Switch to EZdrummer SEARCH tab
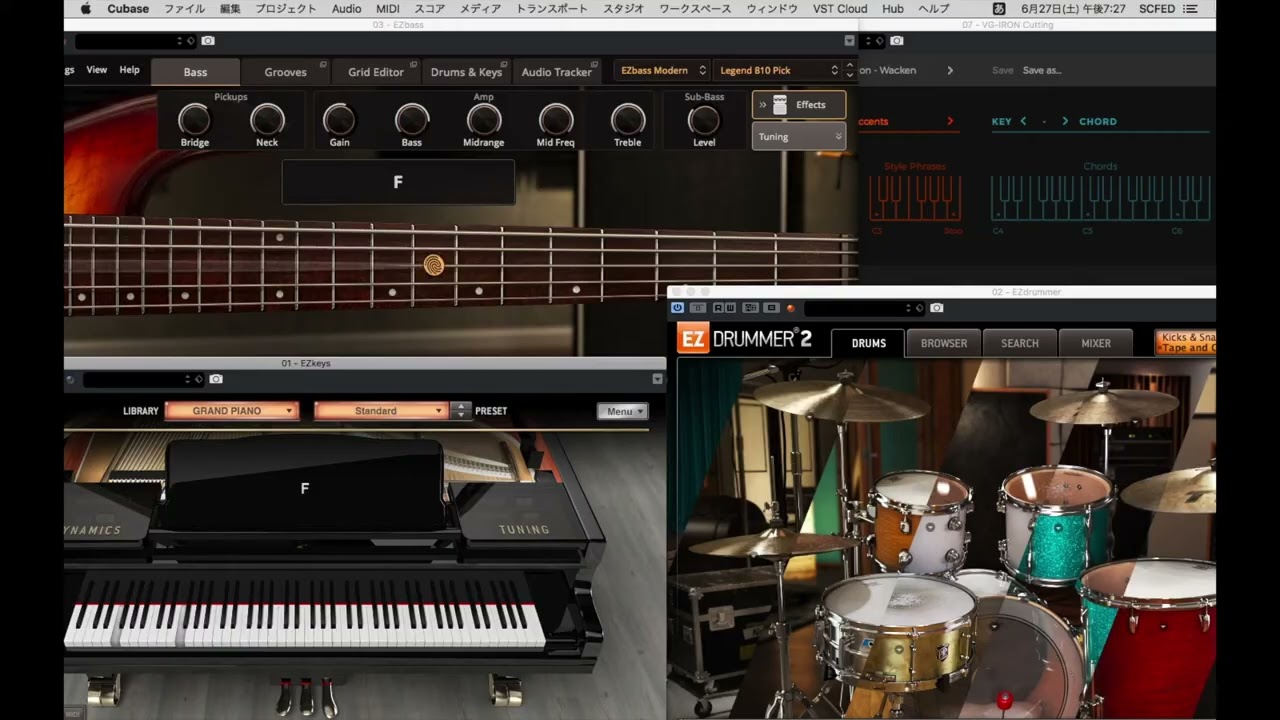The width and height of the screenshot is (1280, 720). pyautogui.click(x=1020, y=343)
